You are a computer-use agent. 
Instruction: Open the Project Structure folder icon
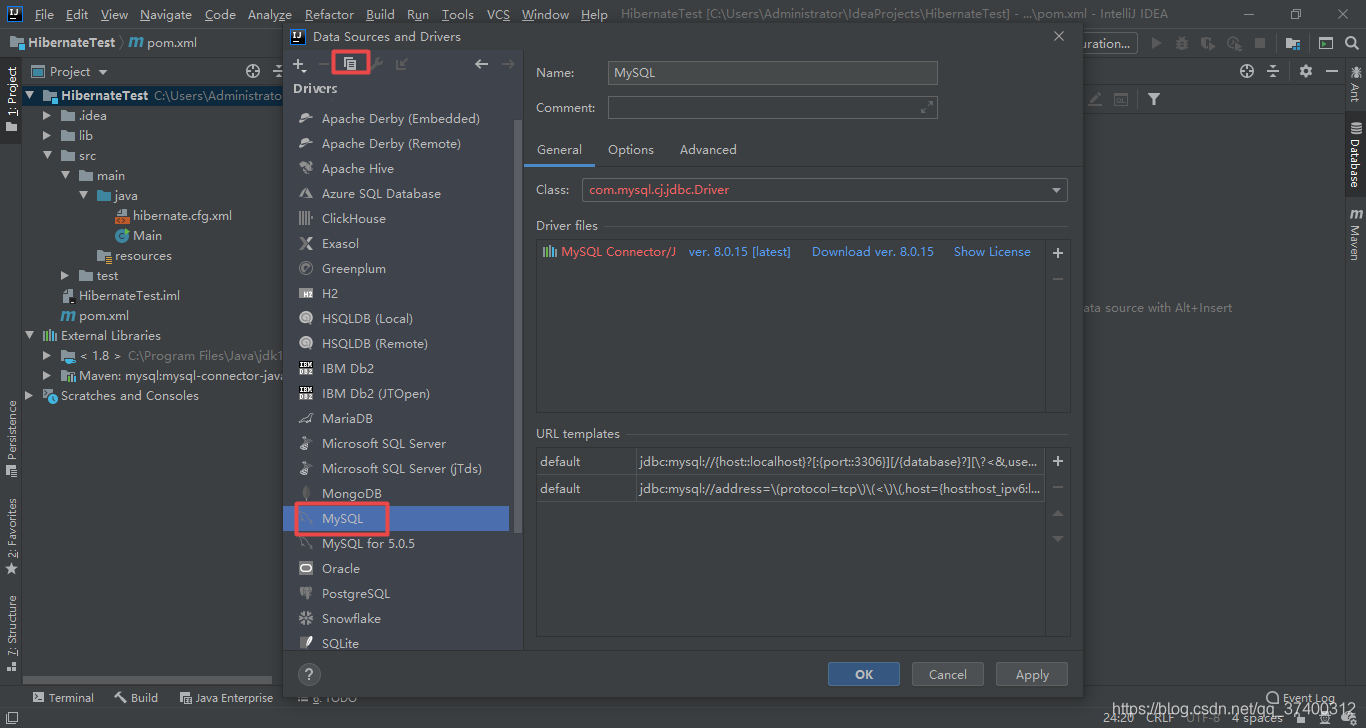1293,43
